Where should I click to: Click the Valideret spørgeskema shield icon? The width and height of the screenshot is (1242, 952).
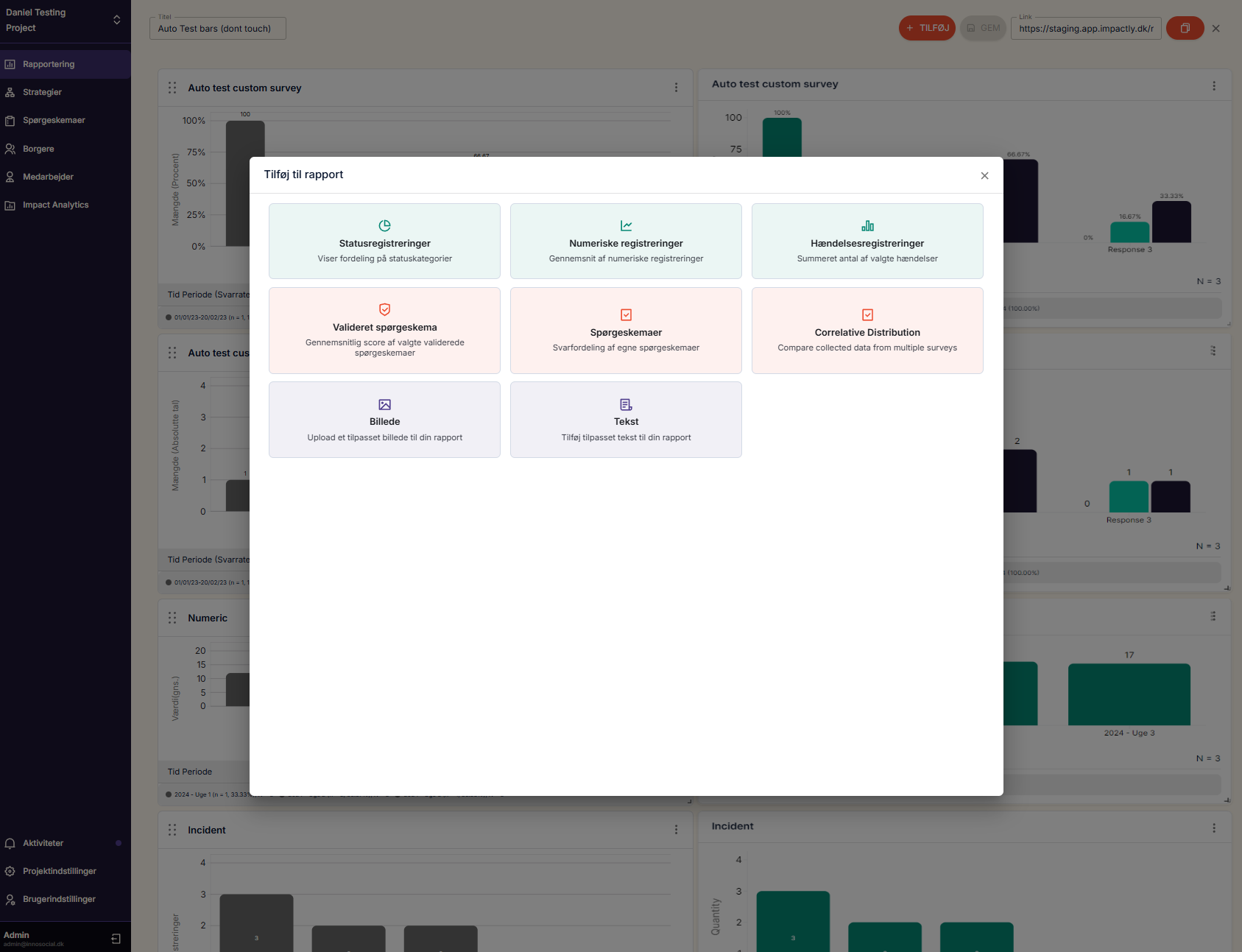384,309
